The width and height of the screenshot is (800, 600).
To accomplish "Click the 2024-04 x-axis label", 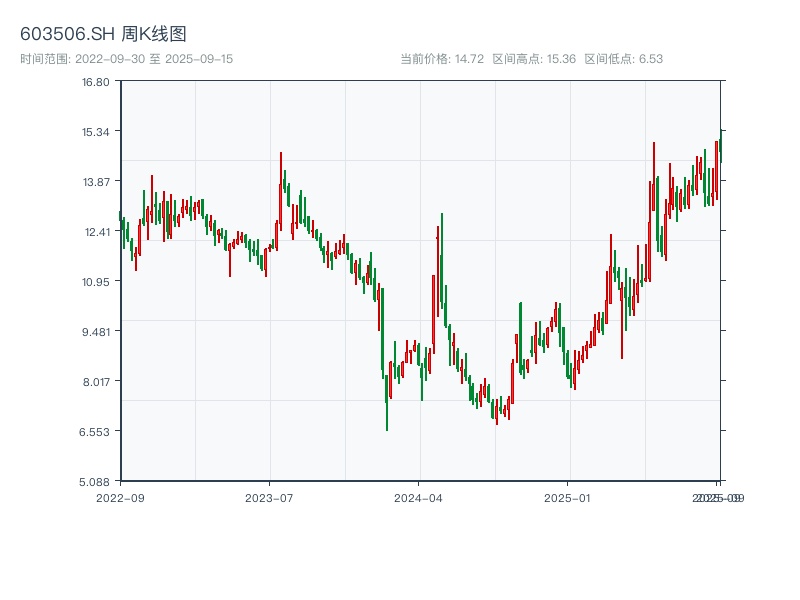I will 418,498.
